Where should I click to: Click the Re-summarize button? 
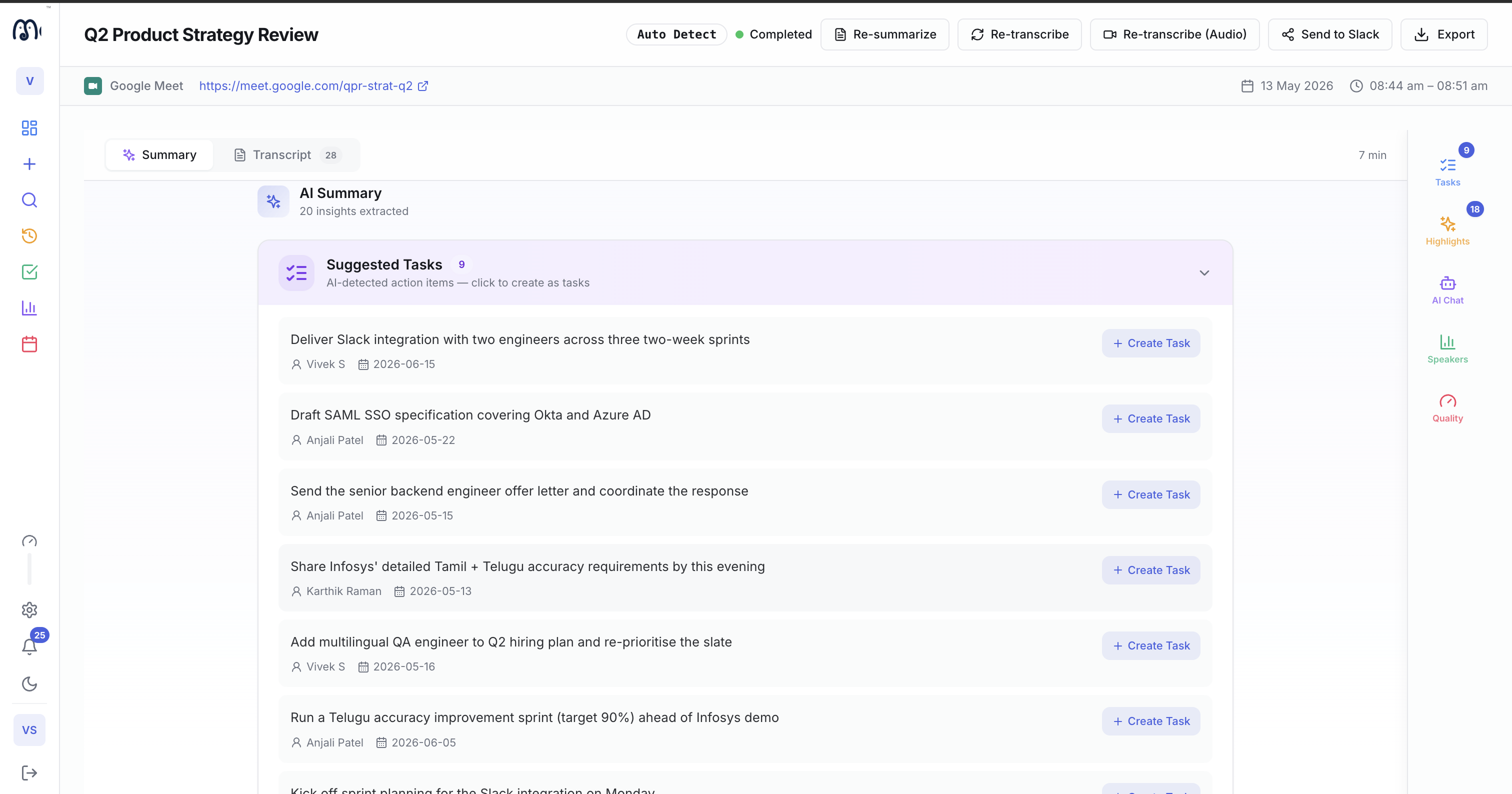pyautogui.click(x=884, y=34)
